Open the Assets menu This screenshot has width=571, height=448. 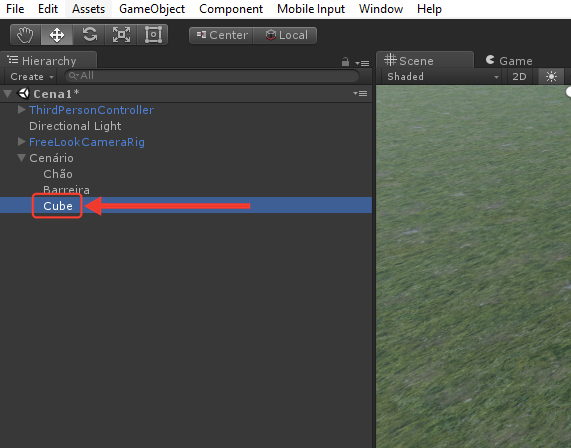pos(88,9)
